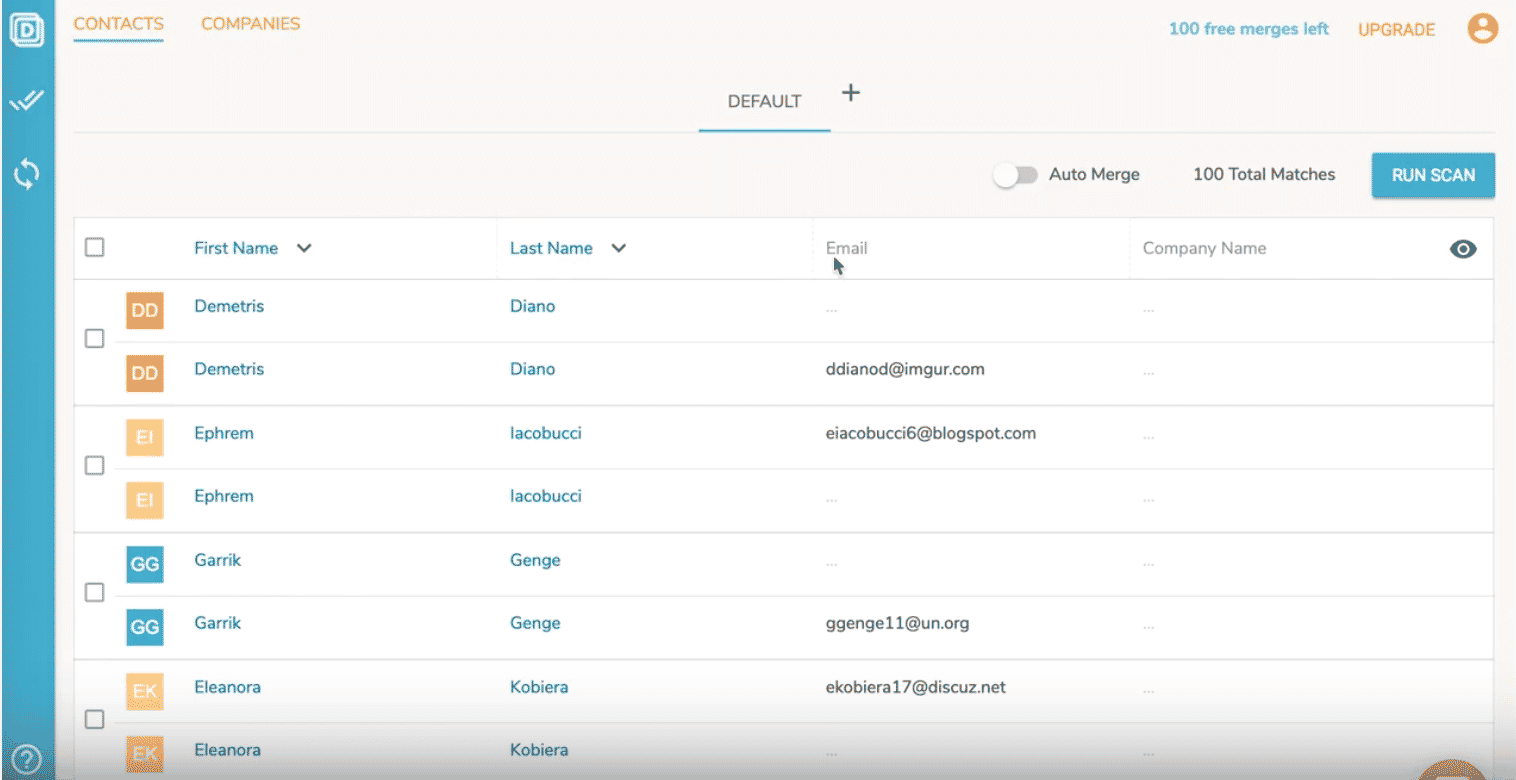1516x780 pixels.
Task: Click Iacobucci in the row with eiacobucci6@blogspot.com
Action: (546, 433)
